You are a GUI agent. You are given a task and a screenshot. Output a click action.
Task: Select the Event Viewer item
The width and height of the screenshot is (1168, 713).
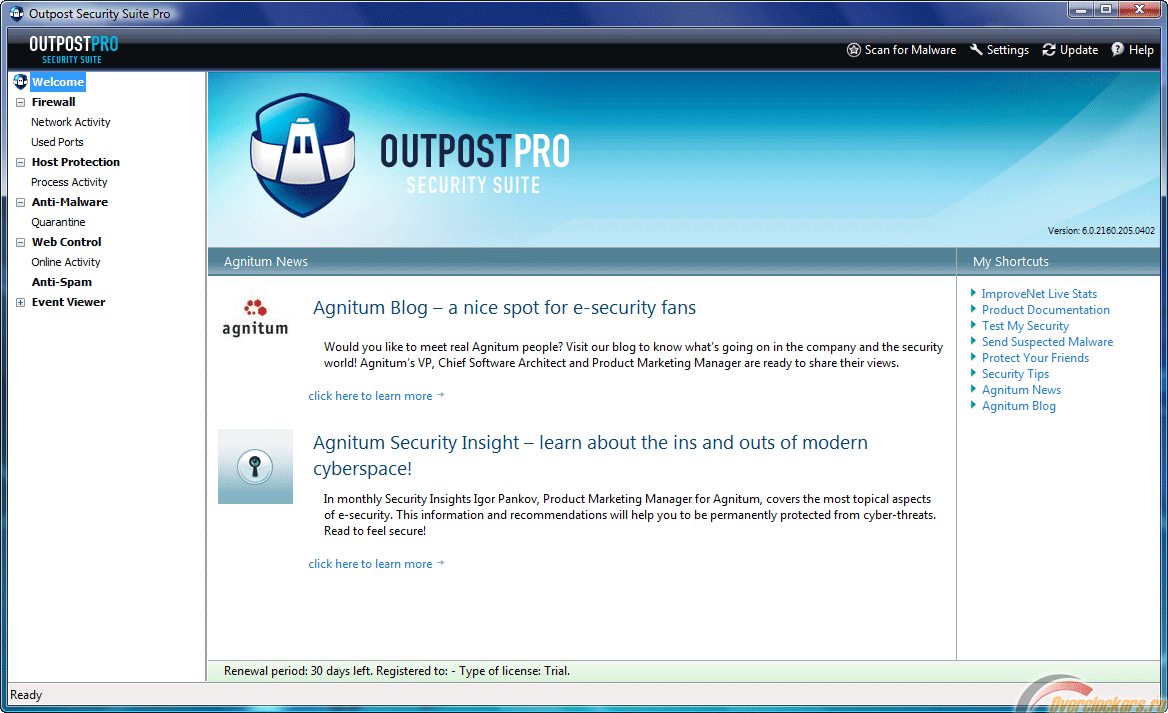point(69,302)
